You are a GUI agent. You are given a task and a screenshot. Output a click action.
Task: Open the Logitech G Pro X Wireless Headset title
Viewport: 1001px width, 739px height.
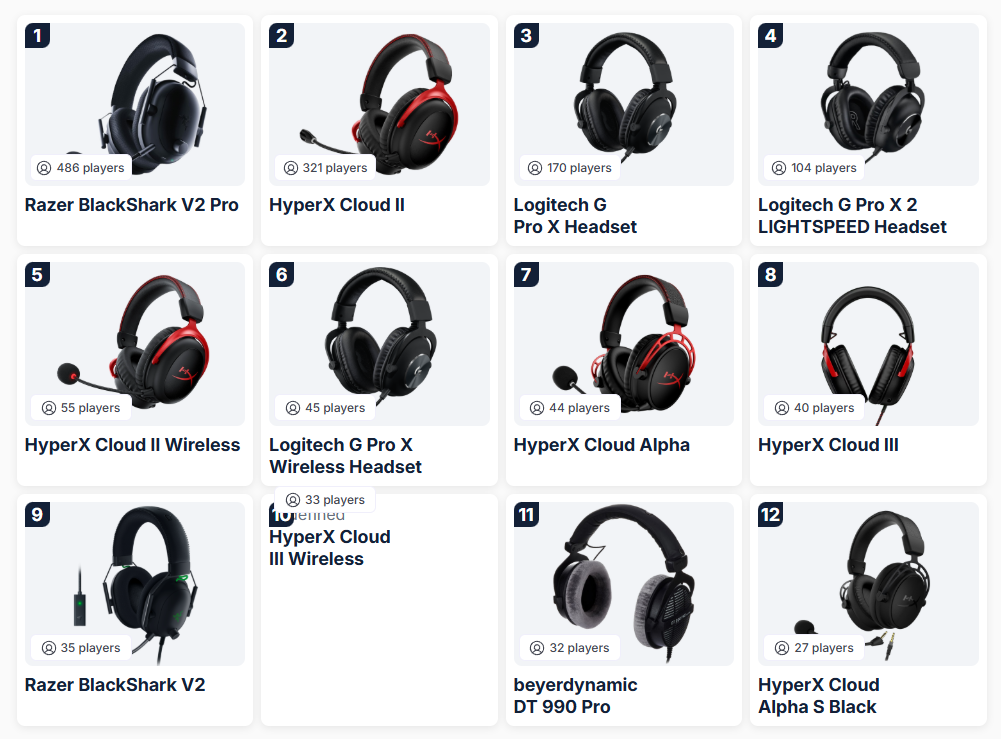coord(345,456)
